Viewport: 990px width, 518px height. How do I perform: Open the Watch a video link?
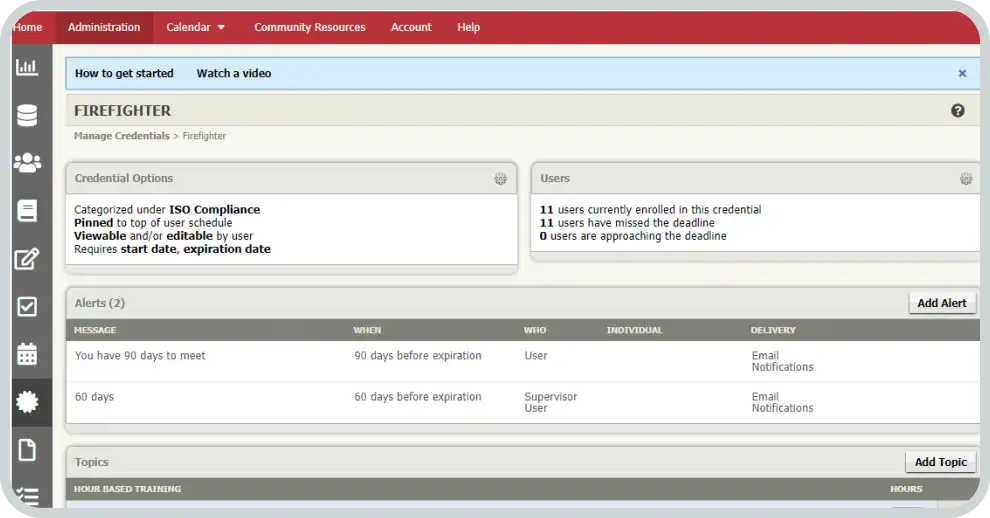[x=233, y=73]
